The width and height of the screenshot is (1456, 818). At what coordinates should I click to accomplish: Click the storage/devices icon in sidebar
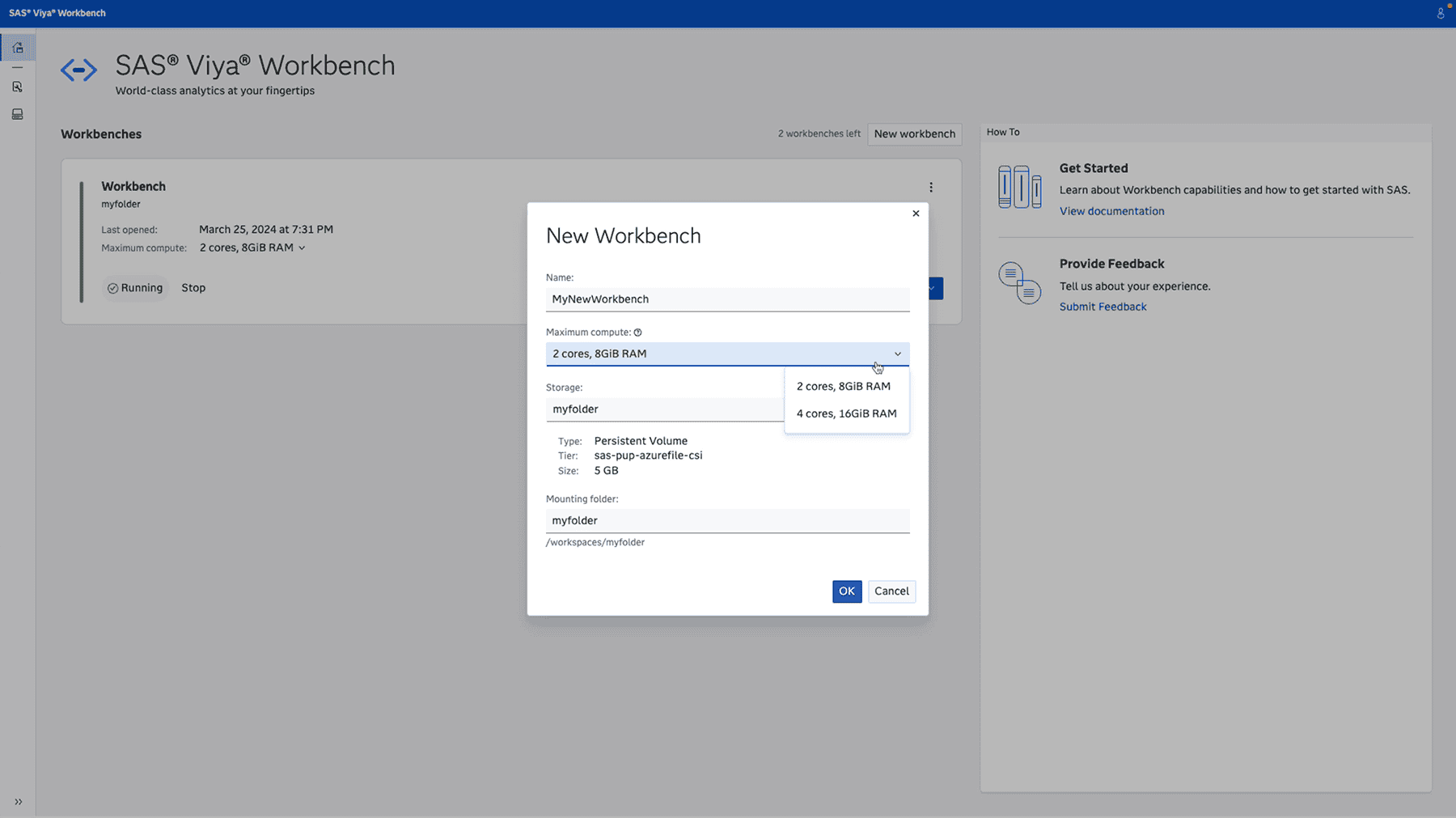18,114
